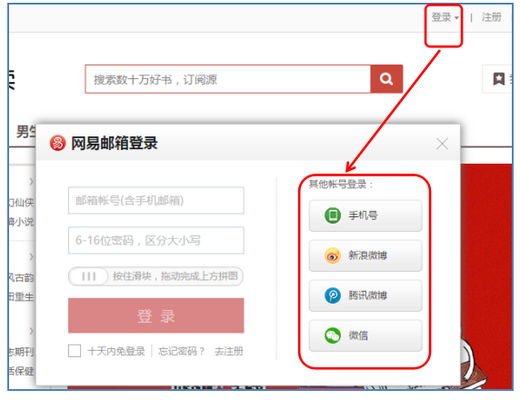
Task: Click the green phone number login icon
Action: (332, 215)
